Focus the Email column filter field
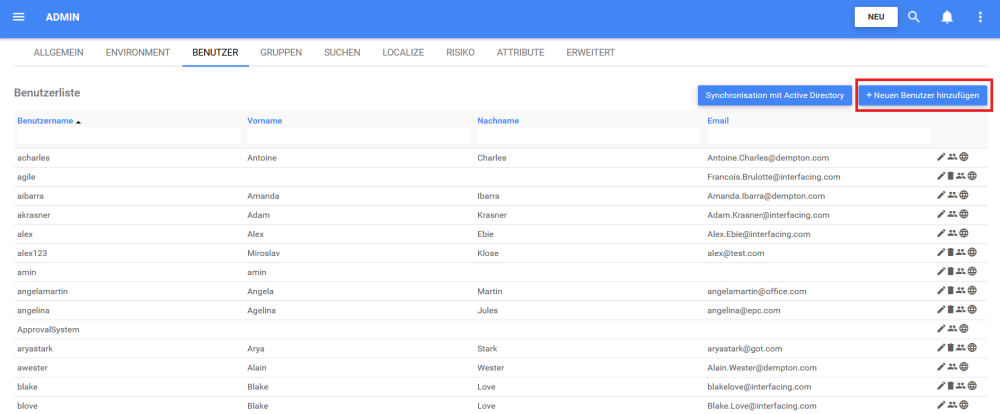Viewport: 1000px width, 414px height. click(817, 136)
